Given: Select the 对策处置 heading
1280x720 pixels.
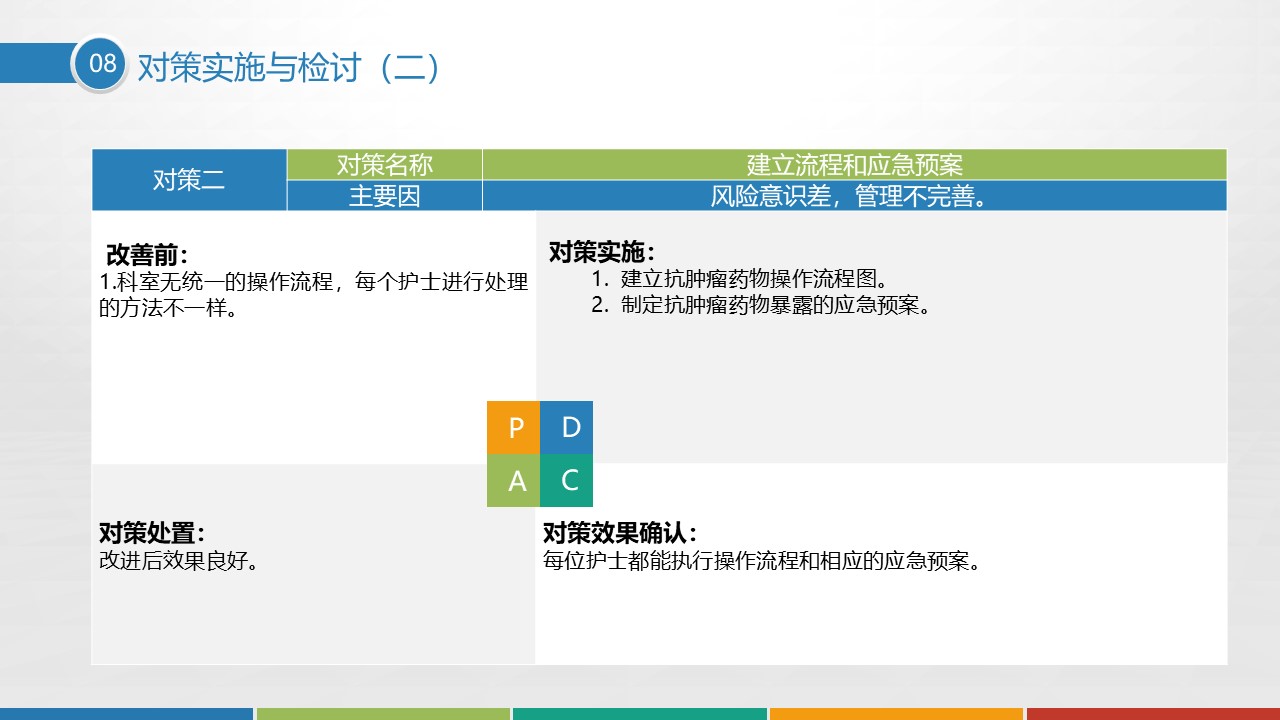Looking at the screenshot, I should pos(151,533).
